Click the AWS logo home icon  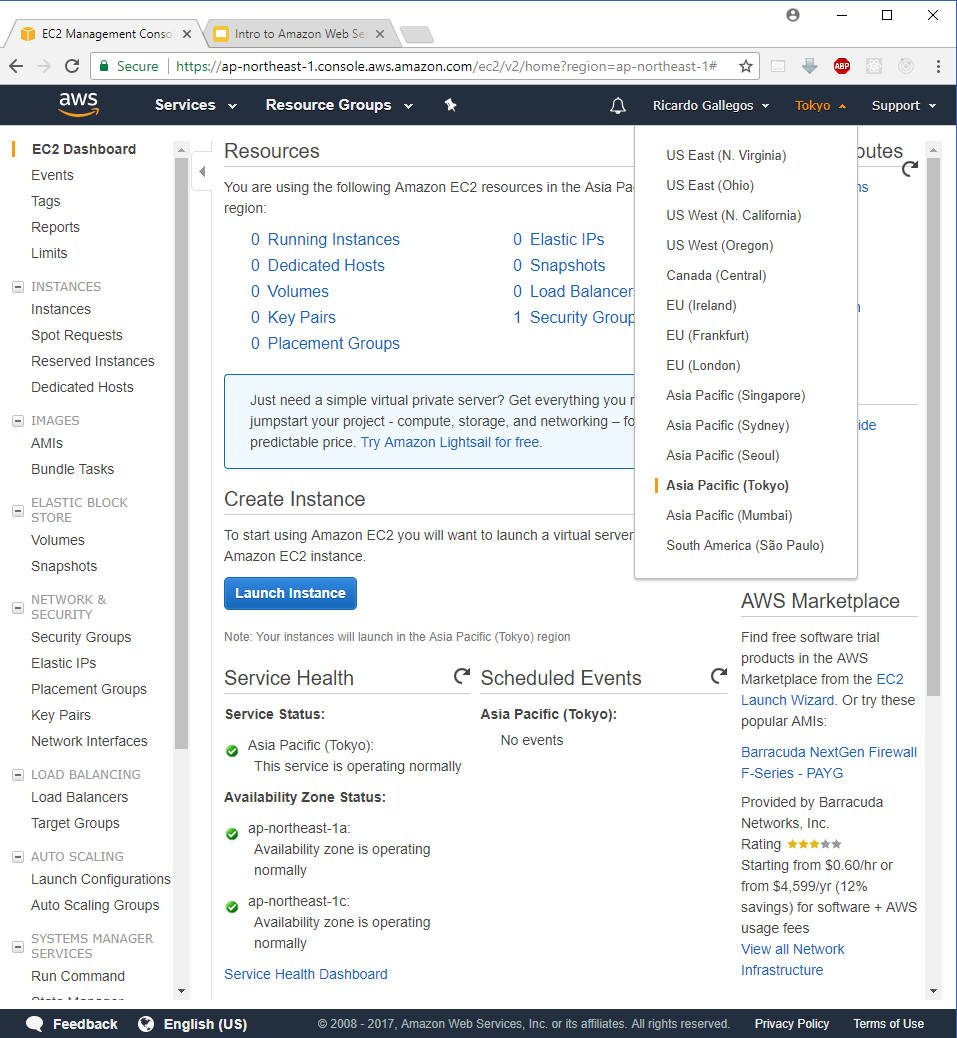pos(79,105)
